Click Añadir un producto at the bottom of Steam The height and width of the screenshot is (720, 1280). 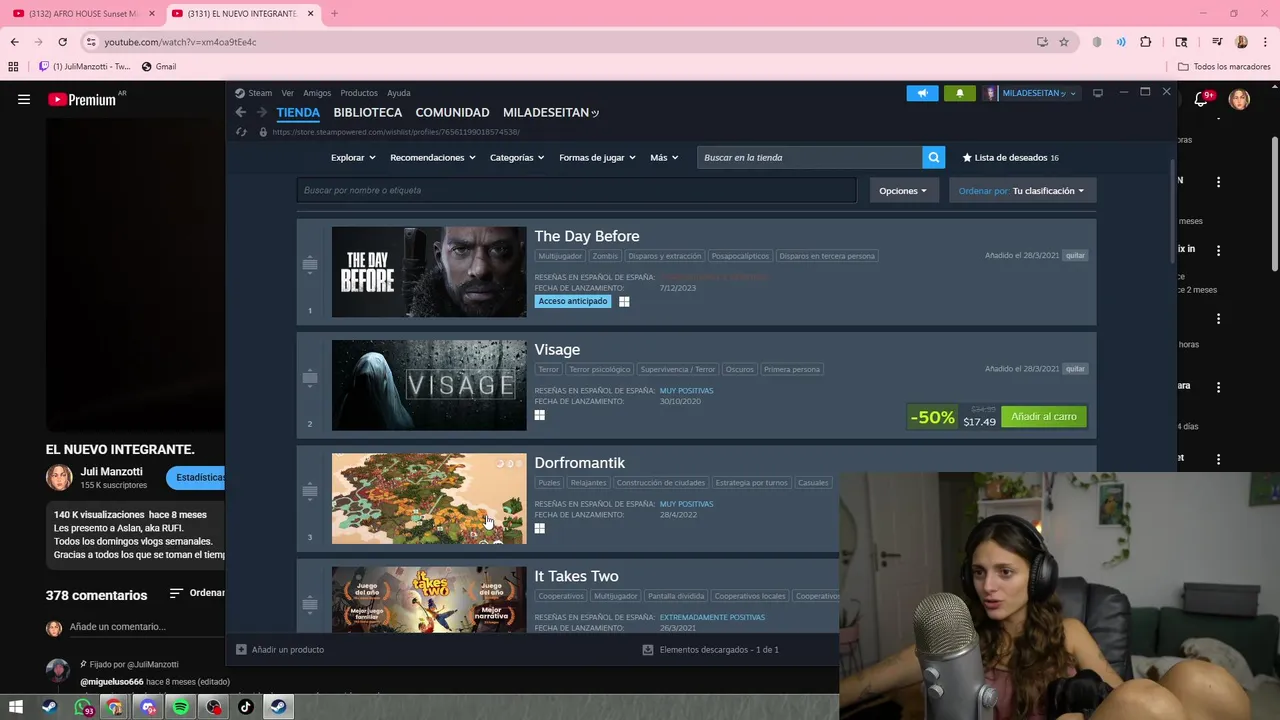coord(280,650)
